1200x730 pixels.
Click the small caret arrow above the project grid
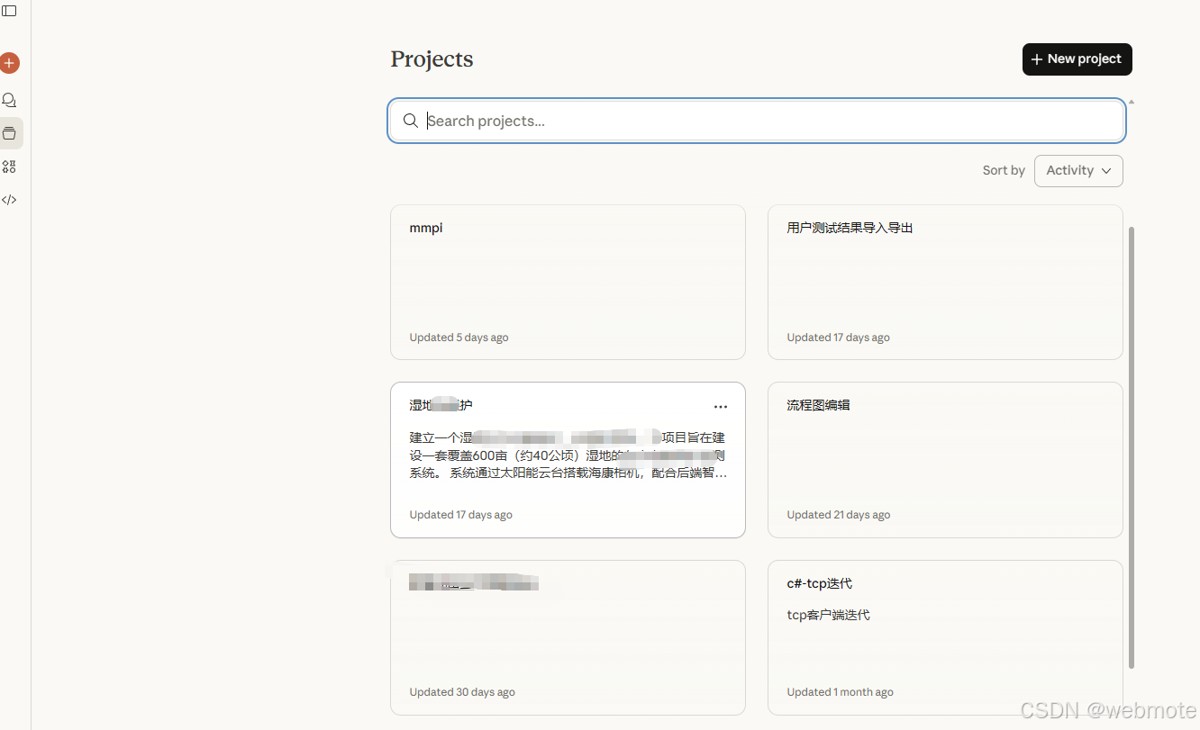[1130, 100]
